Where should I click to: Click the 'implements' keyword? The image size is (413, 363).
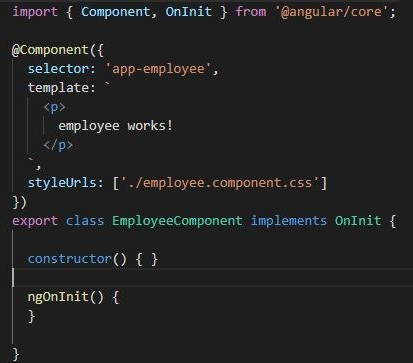[288, 221]
